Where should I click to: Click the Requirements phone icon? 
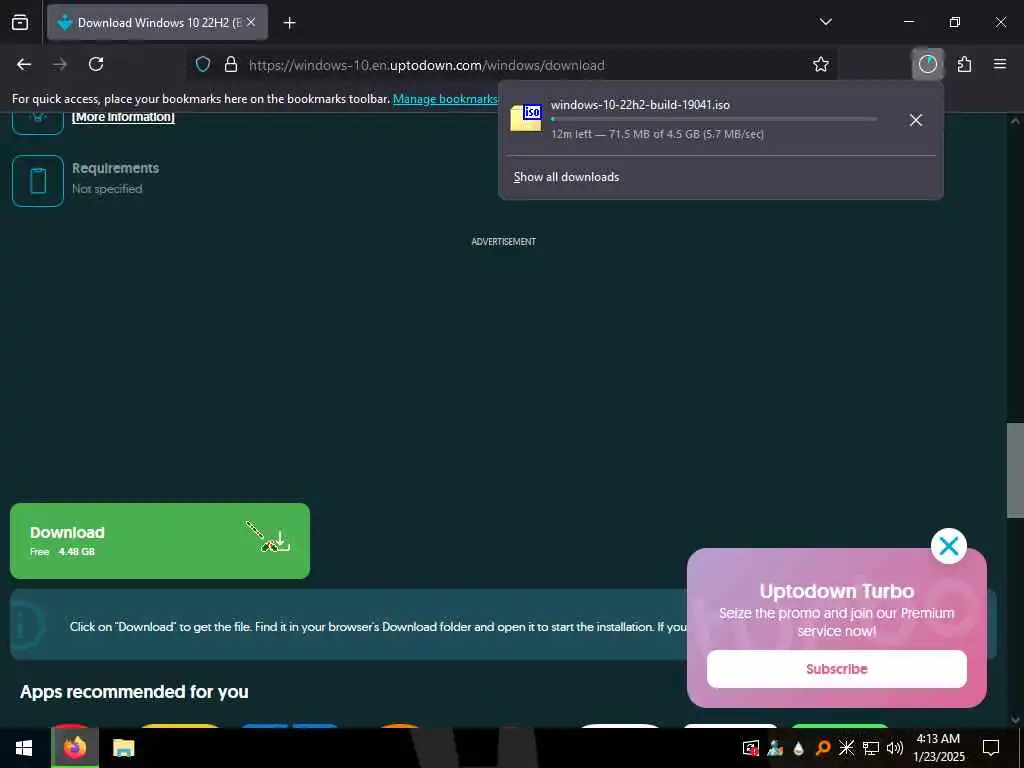38,181
